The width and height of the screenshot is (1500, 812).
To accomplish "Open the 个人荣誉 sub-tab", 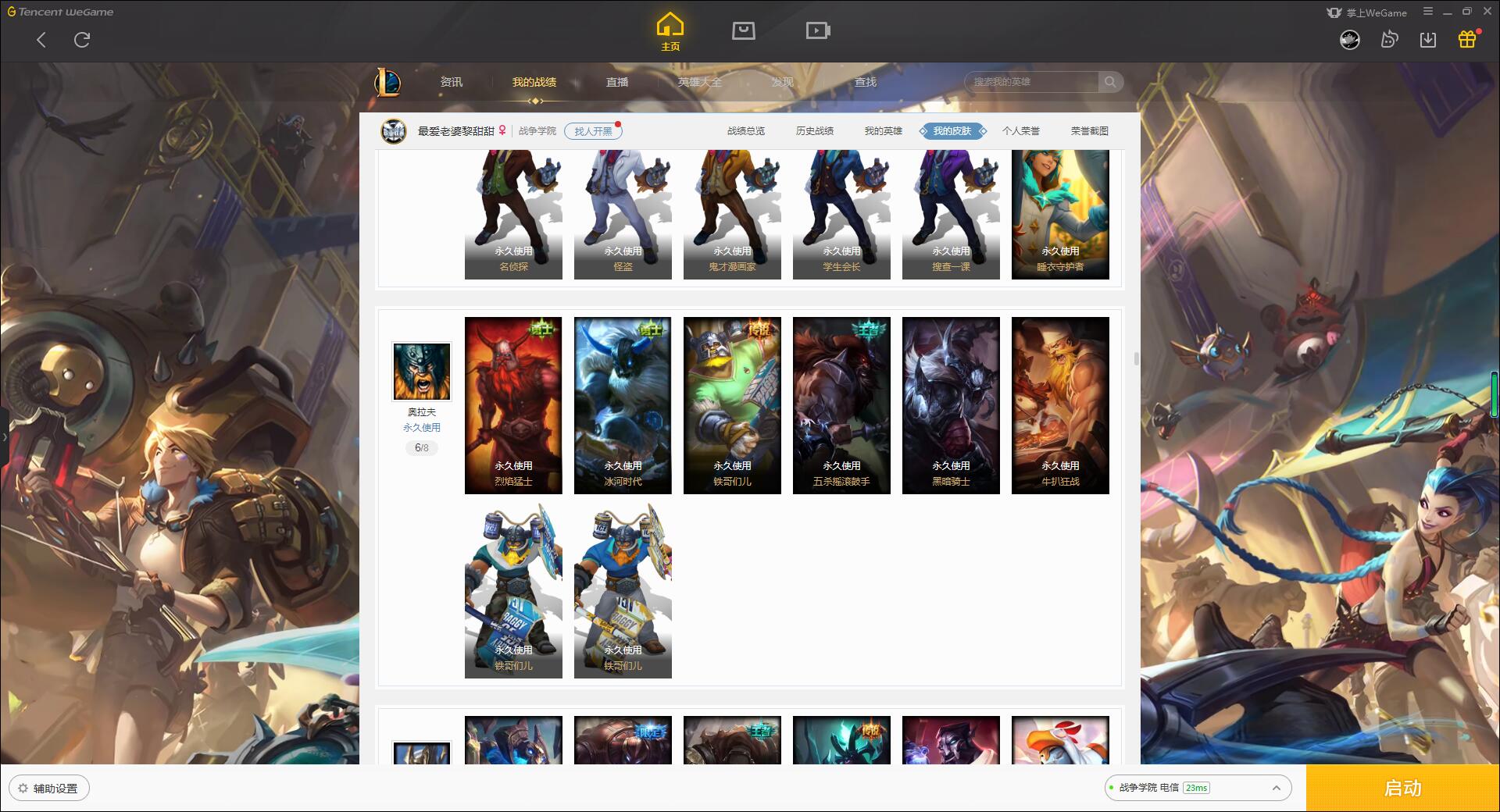I will [1021, 131].
